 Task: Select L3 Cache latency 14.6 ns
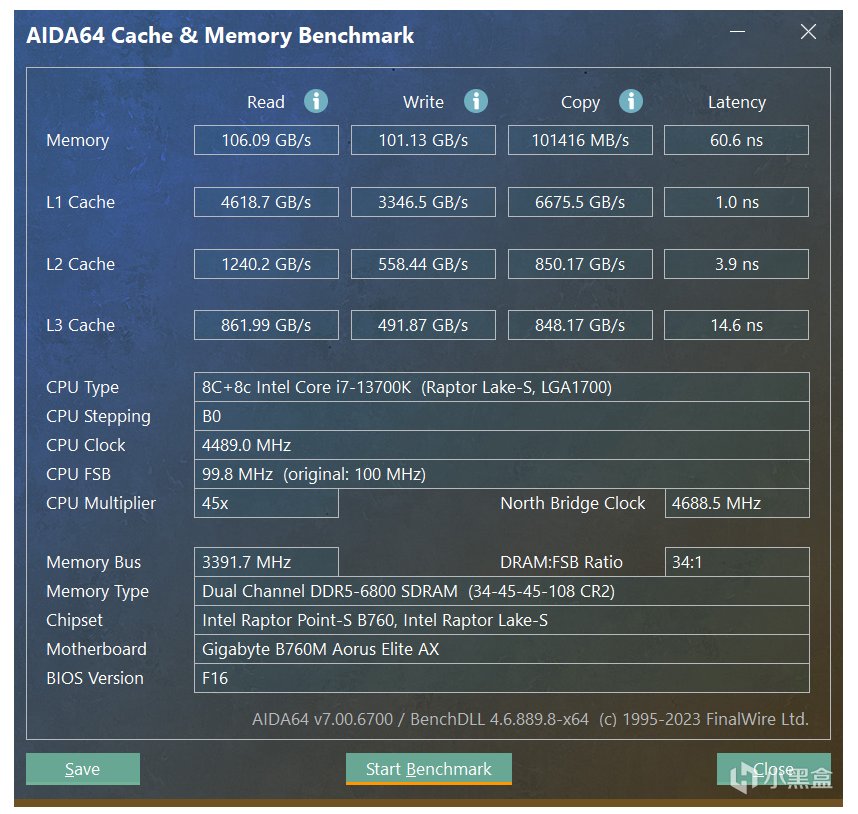click(736, 325)
